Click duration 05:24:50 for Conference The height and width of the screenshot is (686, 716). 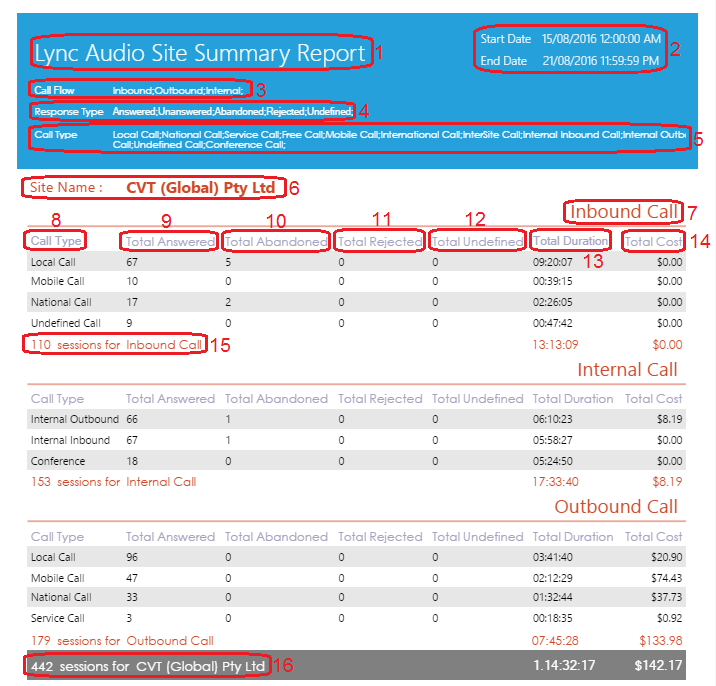(x=553, y=461)
